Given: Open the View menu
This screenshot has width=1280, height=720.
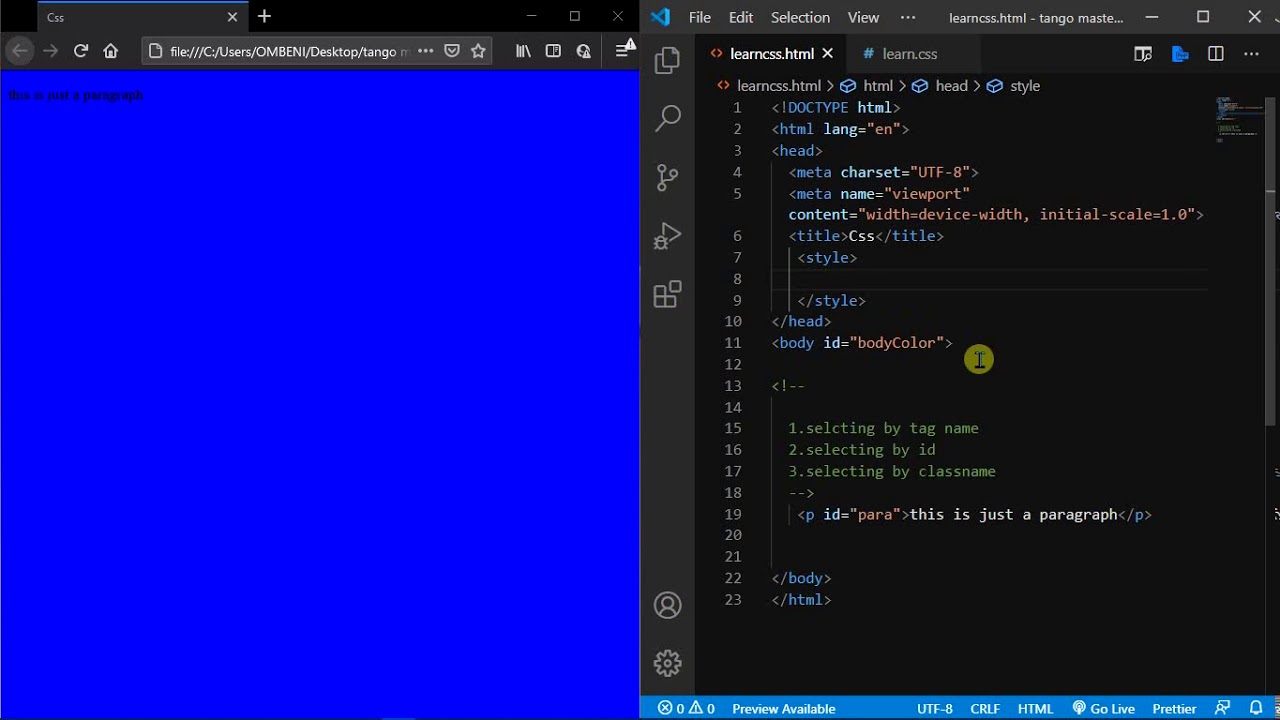Looking at the screenshot, I should click(x=863, y=17).
